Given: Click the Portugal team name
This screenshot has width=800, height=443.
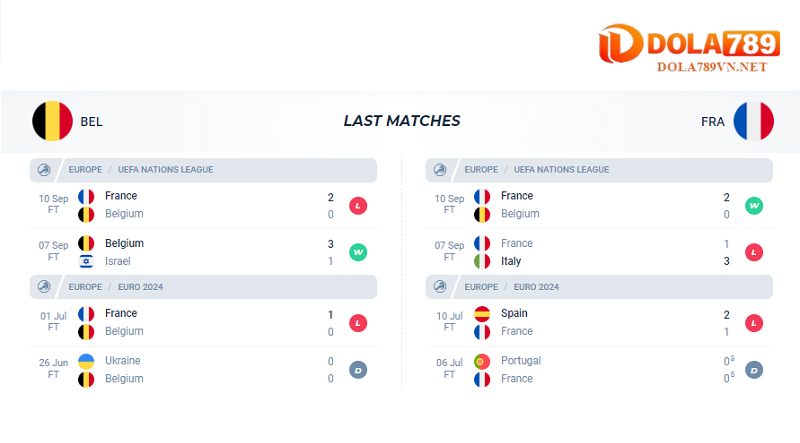Looking at the screenshot, I should (x=520, y=361).
